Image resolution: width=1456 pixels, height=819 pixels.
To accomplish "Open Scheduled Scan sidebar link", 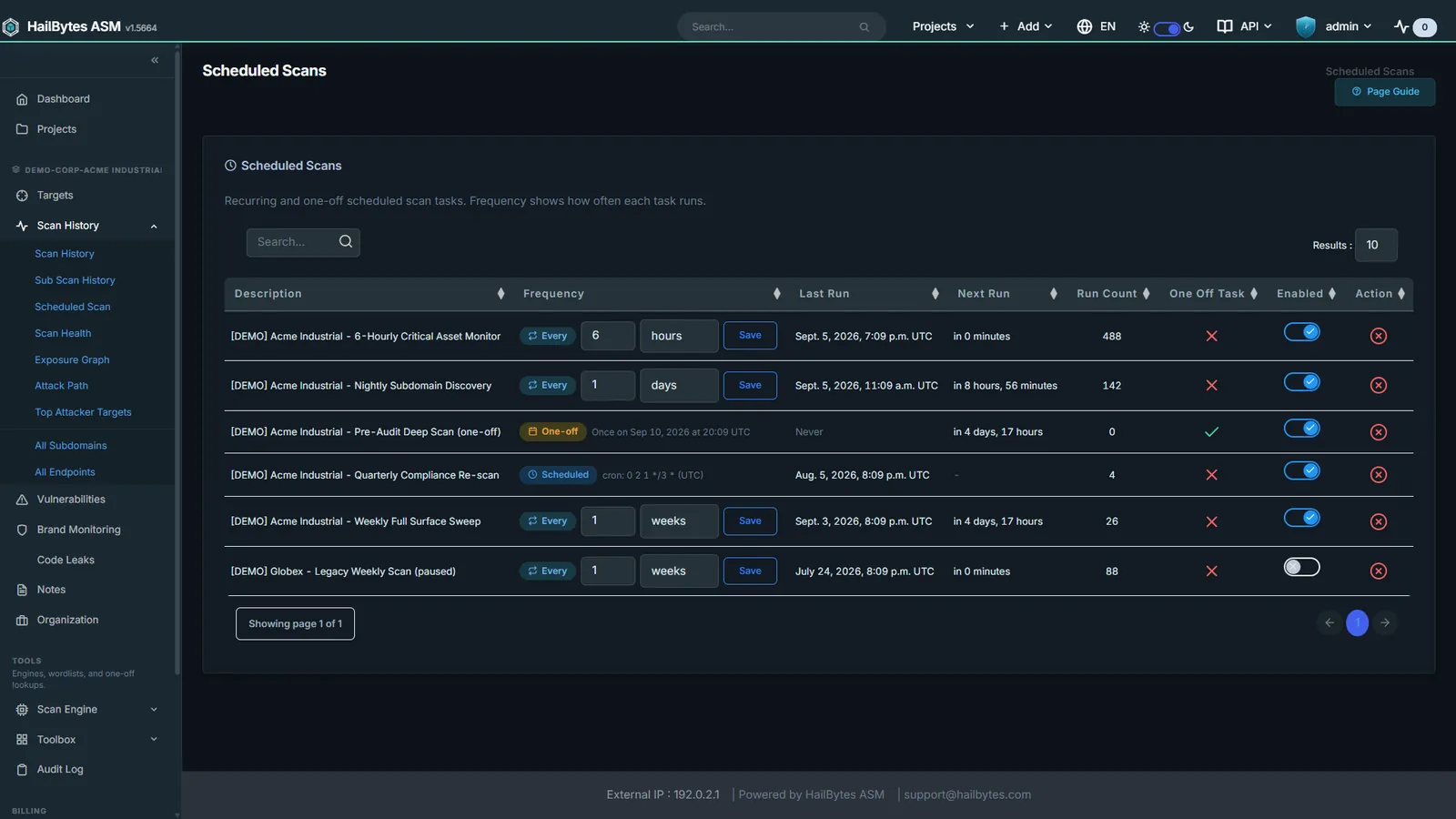I will pos(73,307).
